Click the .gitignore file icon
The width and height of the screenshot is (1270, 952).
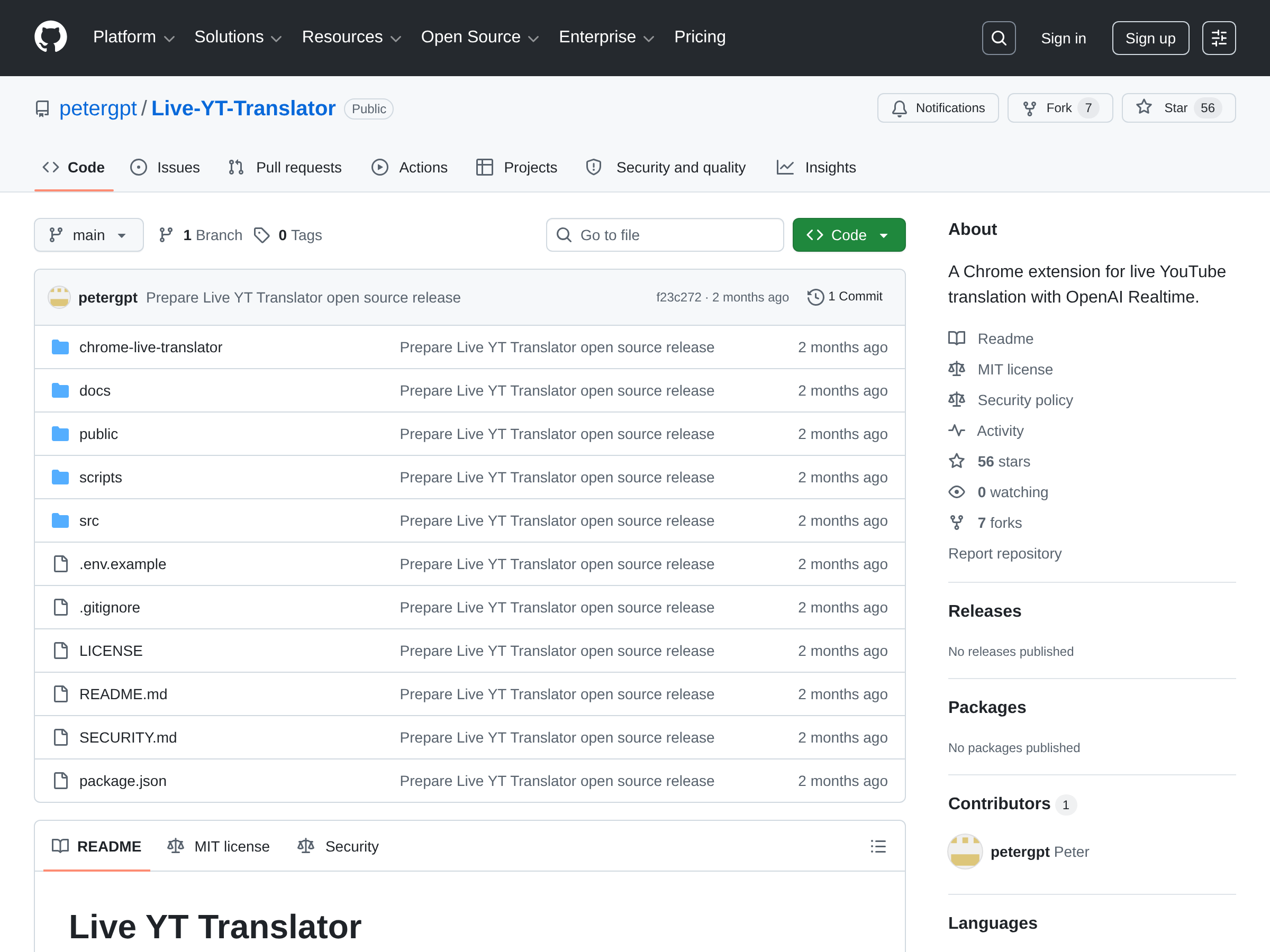click(60, 607)
